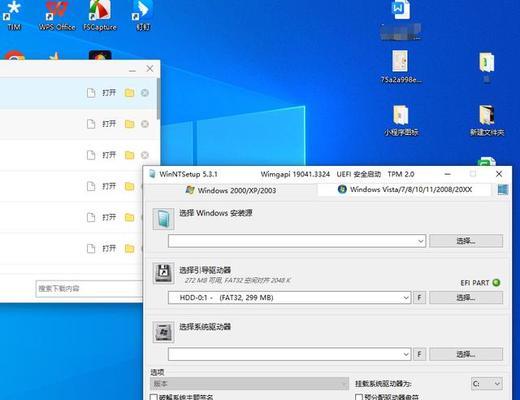Minimize the download manager window
Viewport: 520px width, 400px height.
pyautogui.click(x=132, y=70)
